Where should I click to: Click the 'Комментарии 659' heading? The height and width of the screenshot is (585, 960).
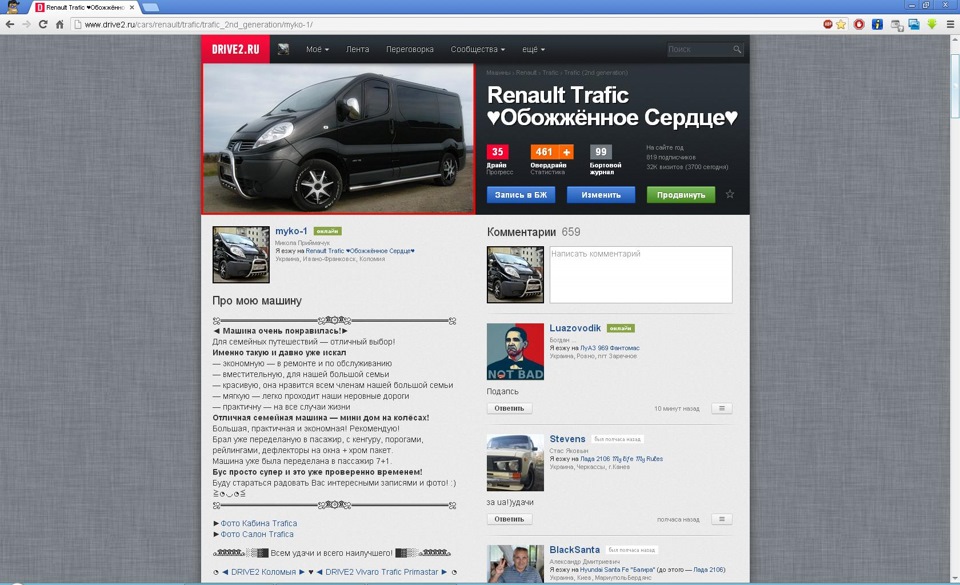(x=533, y=232)
